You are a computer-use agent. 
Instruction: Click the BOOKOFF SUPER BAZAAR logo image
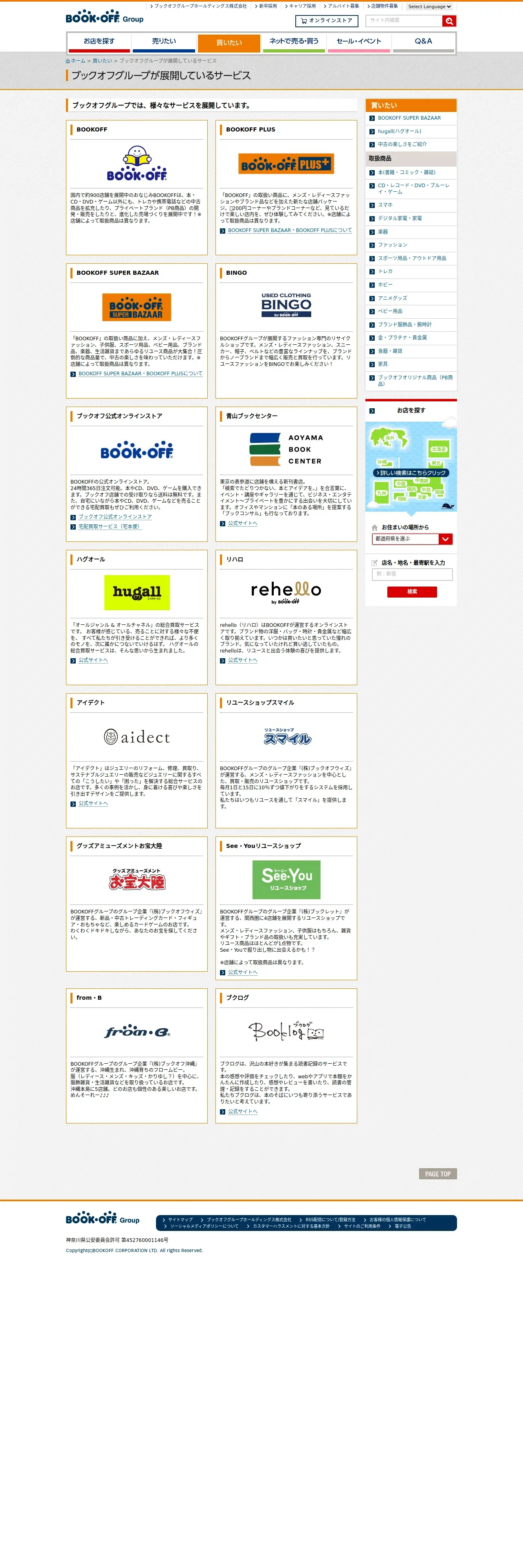[137, 307]
